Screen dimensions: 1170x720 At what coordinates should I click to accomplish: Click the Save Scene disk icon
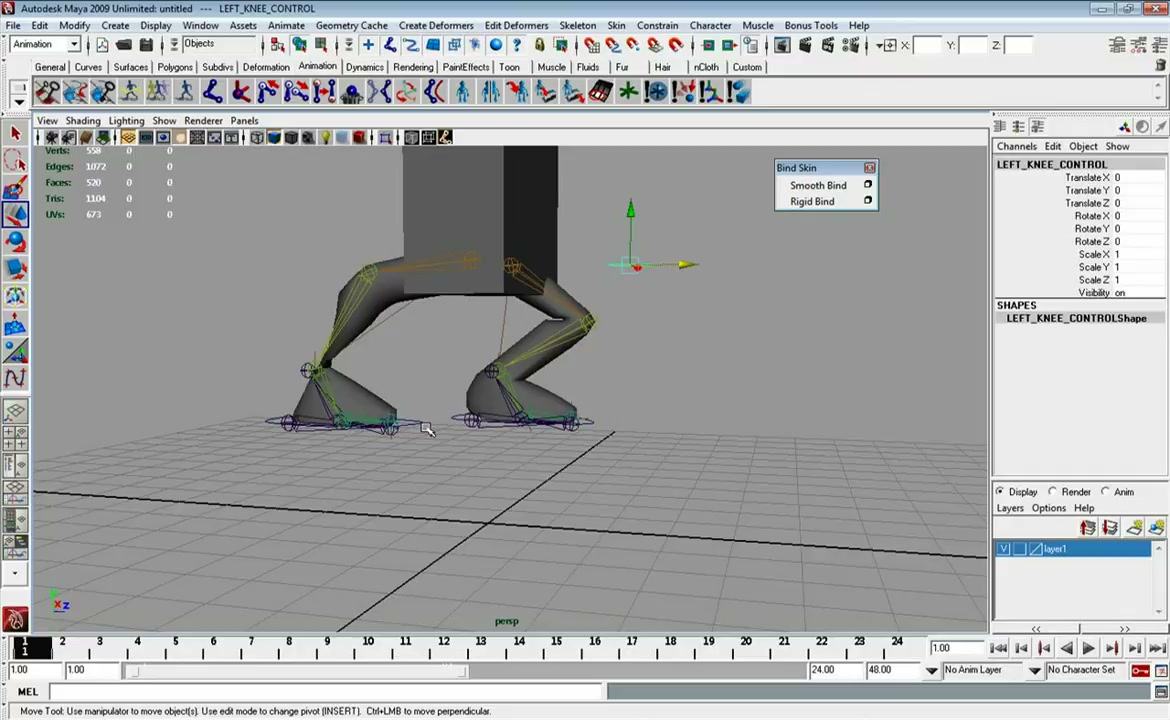[146, 46]
